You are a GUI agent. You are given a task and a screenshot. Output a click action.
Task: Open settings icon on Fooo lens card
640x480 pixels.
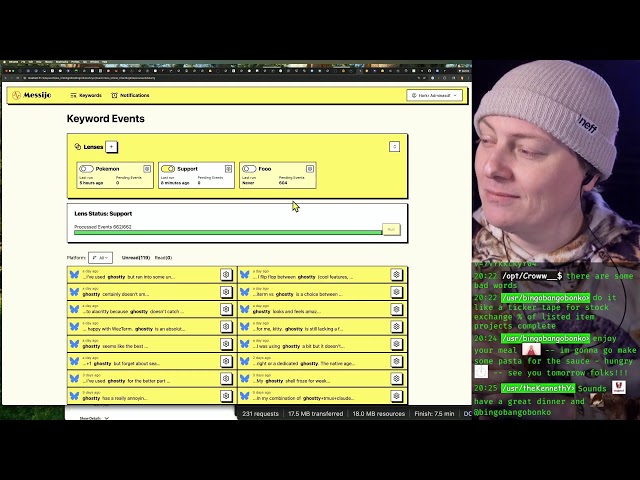point(310,169)
